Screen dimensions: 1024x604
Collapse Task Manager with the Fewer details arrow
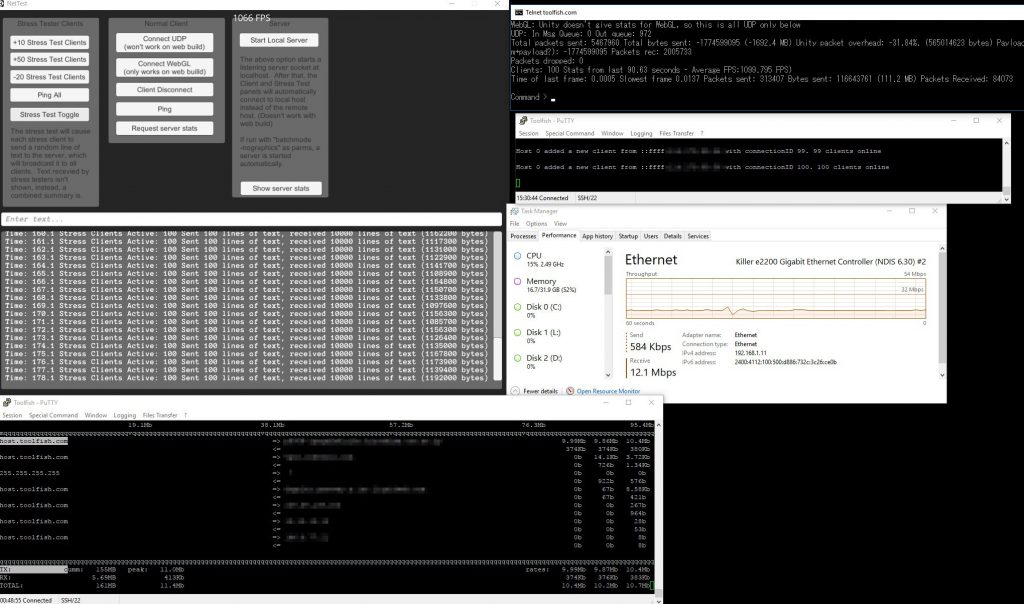click(515, 391)
